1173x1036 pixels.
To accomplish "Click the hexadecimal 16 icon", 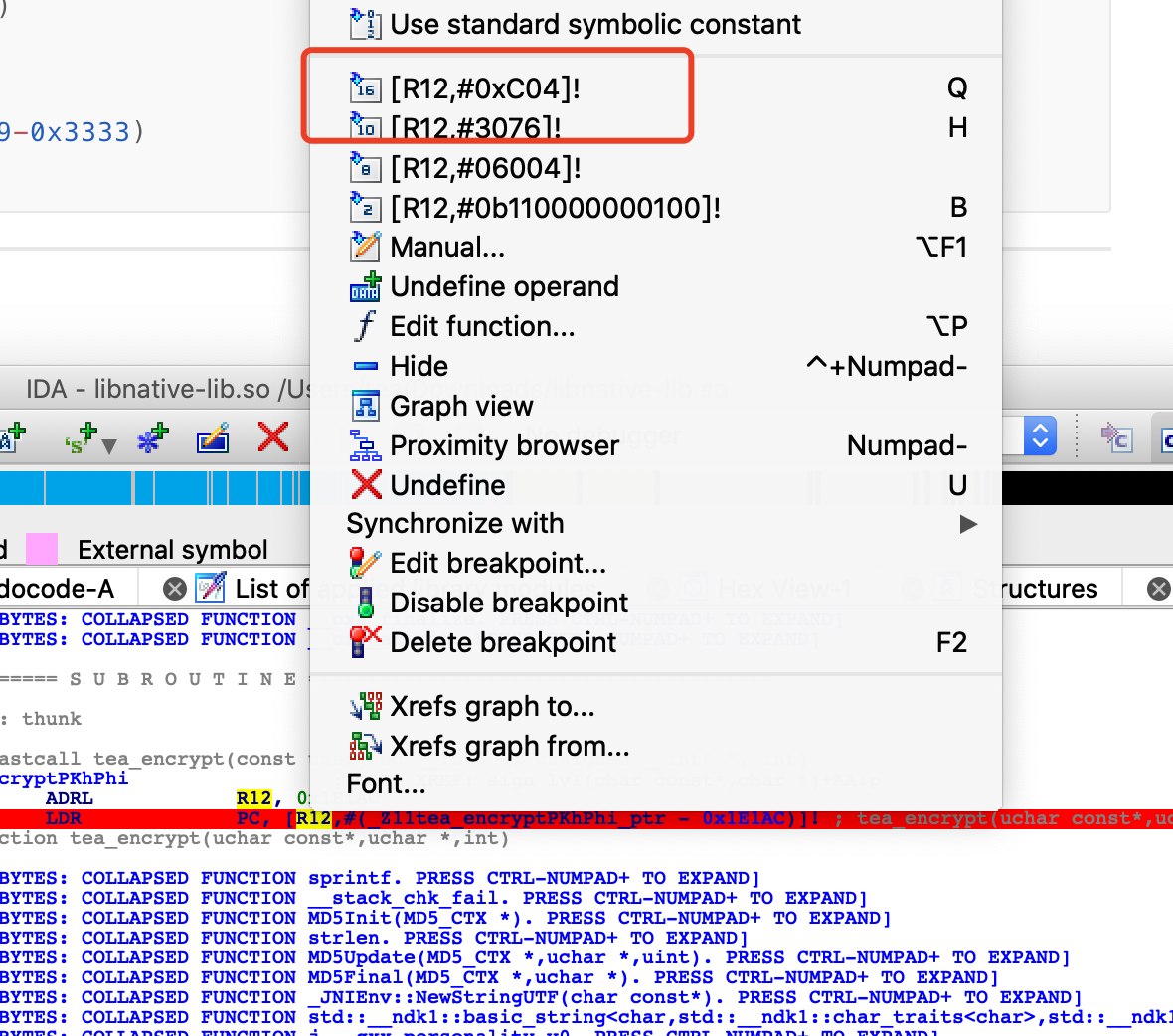I will click(x=366, y=87).
